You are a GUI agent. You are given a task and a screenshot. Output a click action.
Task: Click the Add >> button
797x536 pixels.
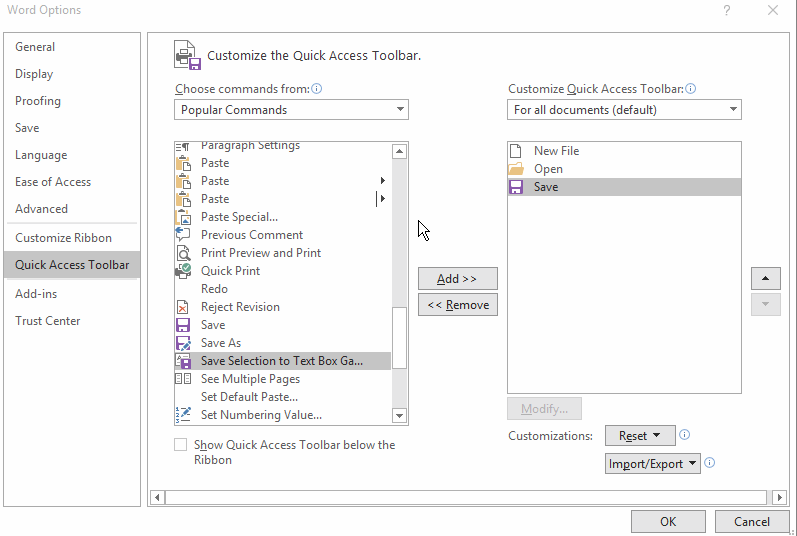(x=457, y=278)
